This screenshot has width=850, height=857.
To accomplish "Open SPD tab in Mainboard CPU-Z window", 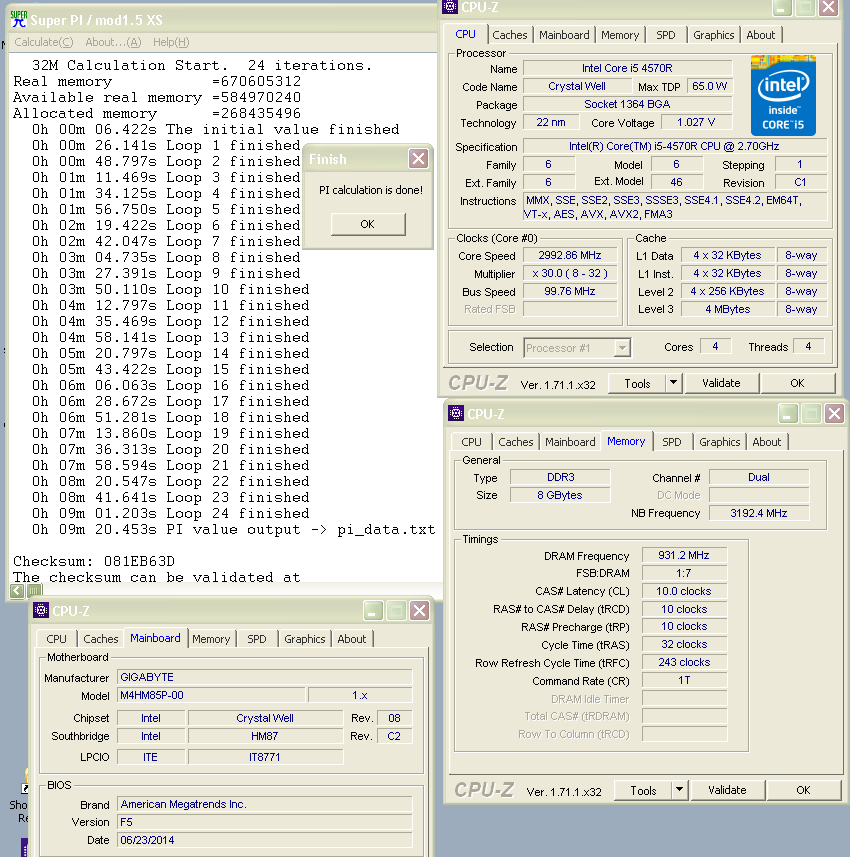I will tap(256, 639).
